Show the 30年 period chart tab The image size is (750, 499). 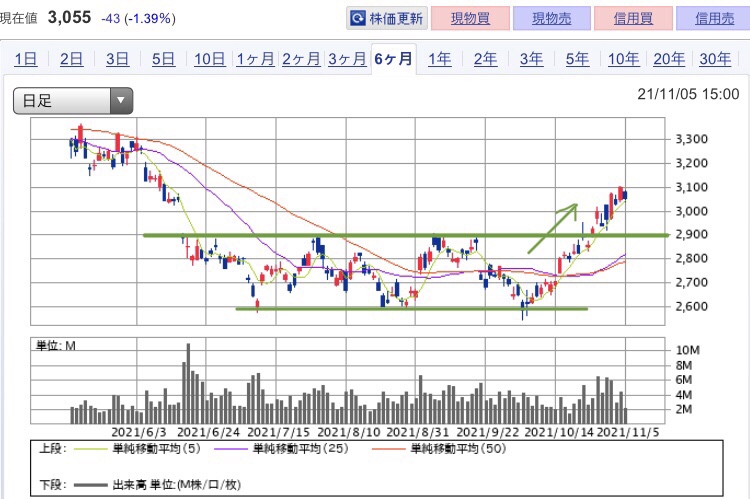[715, 59]
